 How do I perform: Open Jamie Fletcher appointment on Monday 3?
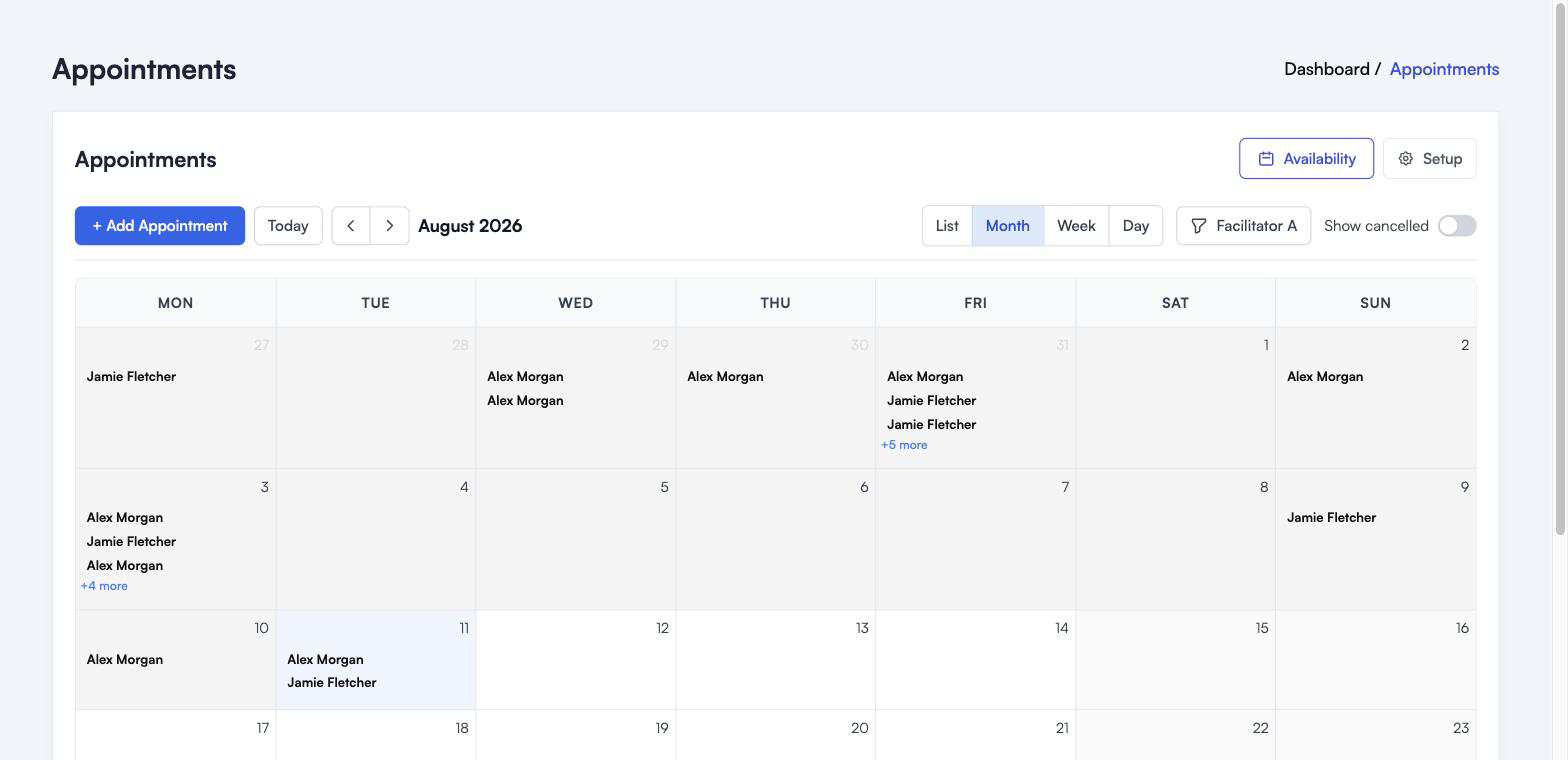click(x=131, y=542)
